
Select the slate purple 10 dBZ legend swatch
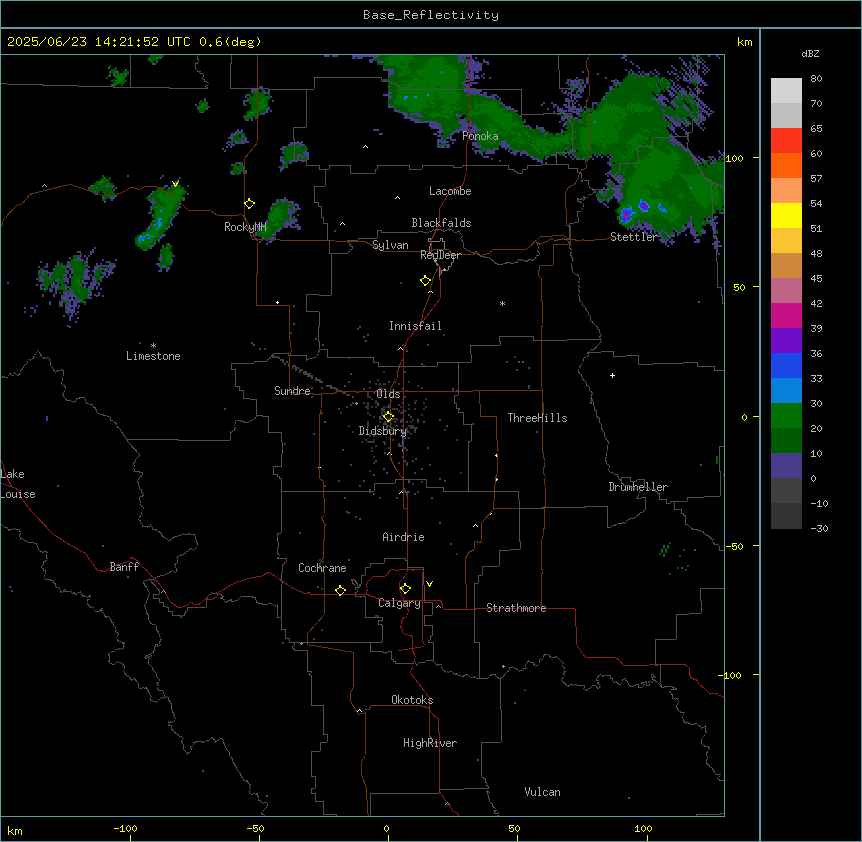coord(786,466)
